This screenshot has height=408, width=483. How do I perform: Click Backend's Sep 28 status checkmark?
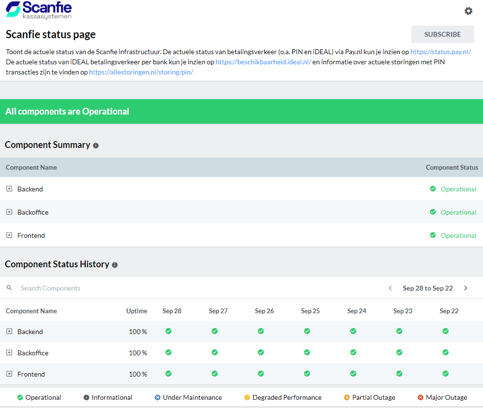(x=168, y=331)
